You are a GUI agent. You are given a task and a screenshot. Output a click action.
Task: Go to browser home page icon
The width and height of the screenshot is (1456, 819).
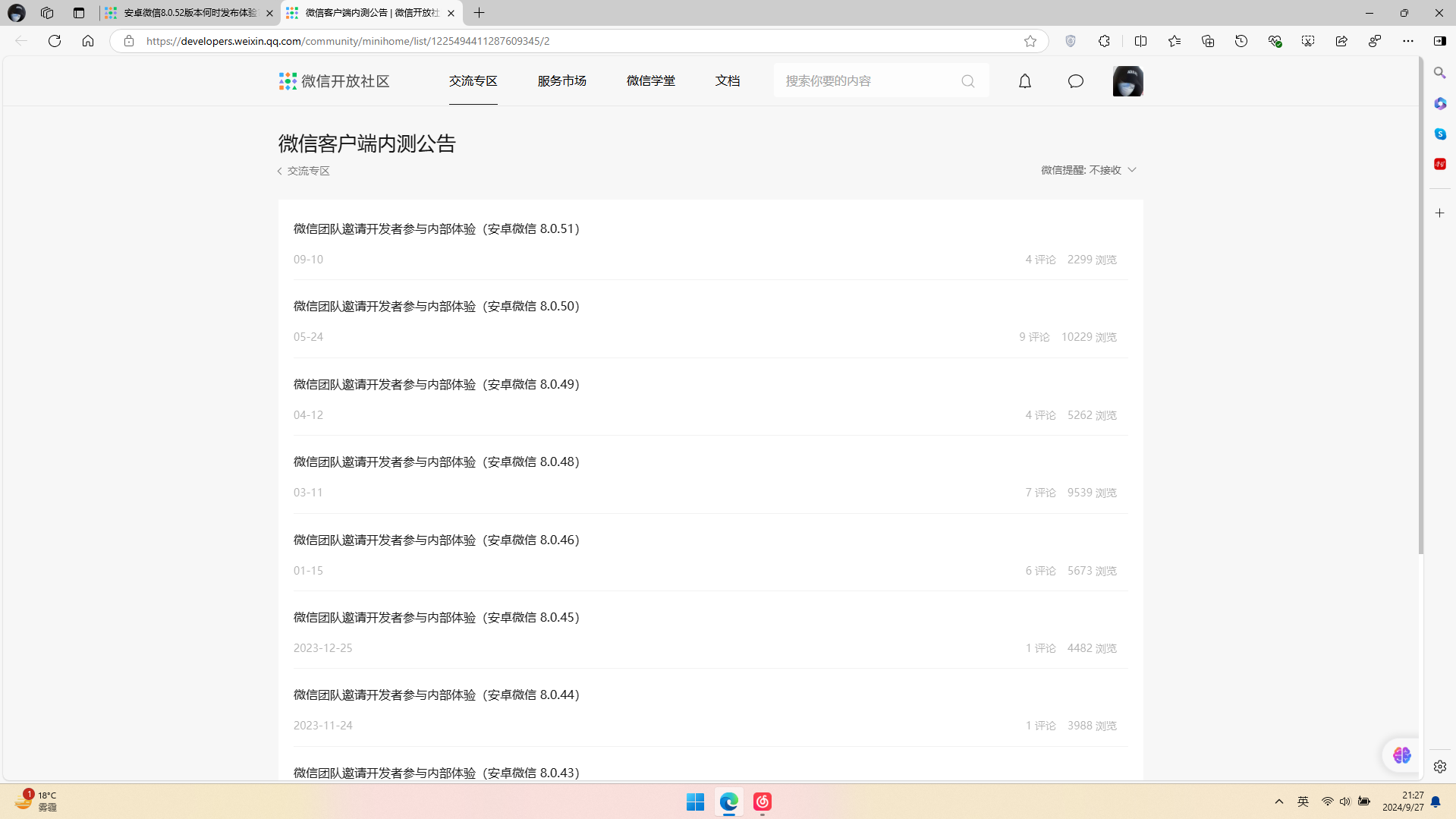[88, 41]
